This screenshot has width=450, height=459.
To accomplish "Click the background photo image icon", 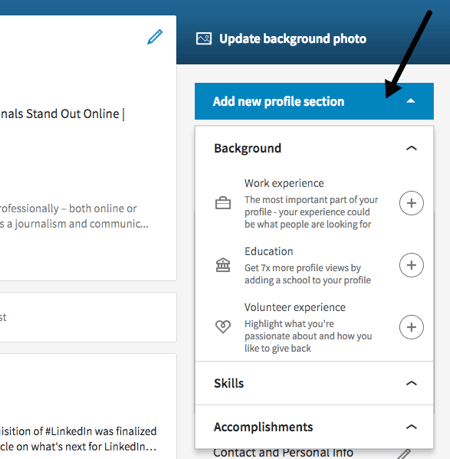I will [x=204, y=39].
